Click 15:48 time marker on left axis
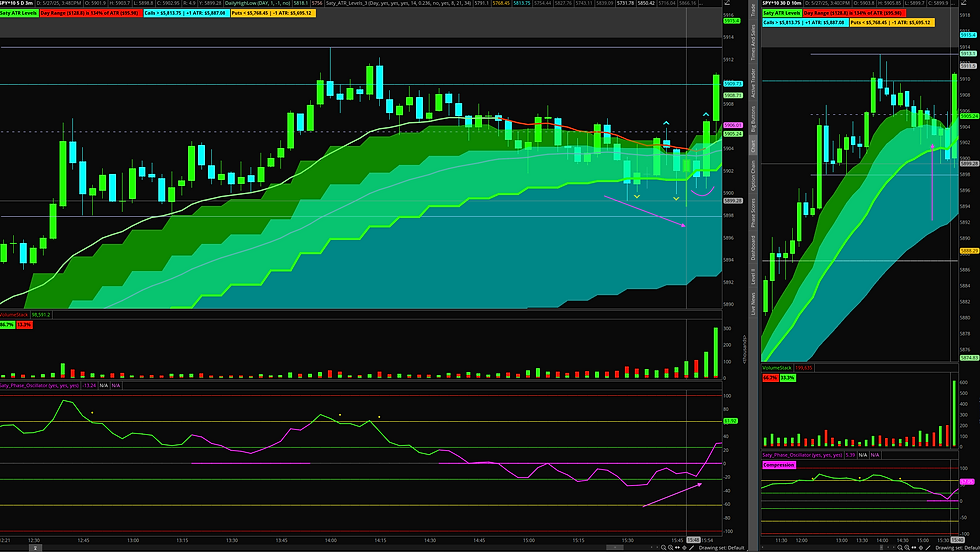The image size is (980, 552). tap(693, 540)
